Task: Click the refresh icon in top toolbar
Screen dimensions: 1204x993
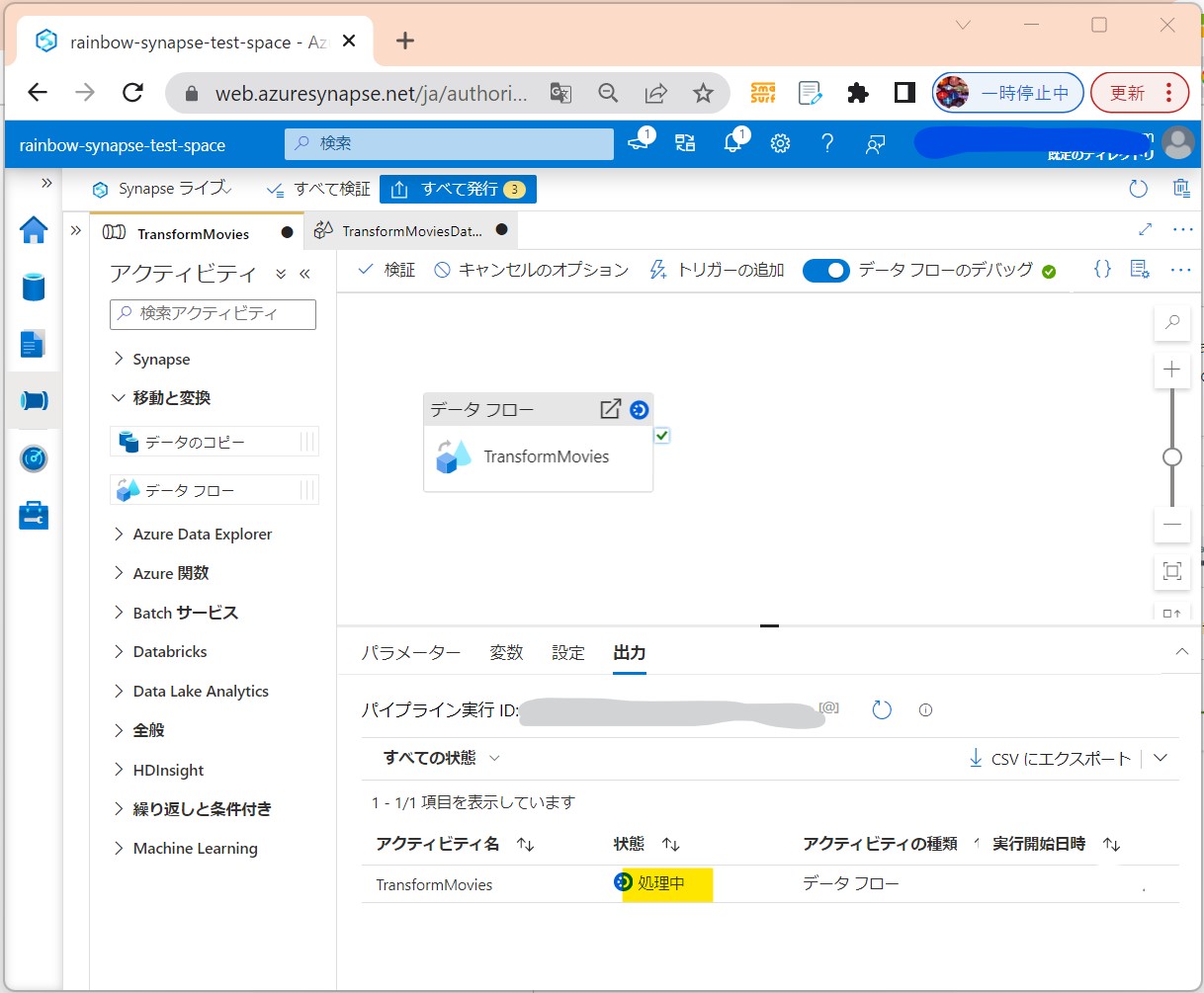Action: (1138, 189)
